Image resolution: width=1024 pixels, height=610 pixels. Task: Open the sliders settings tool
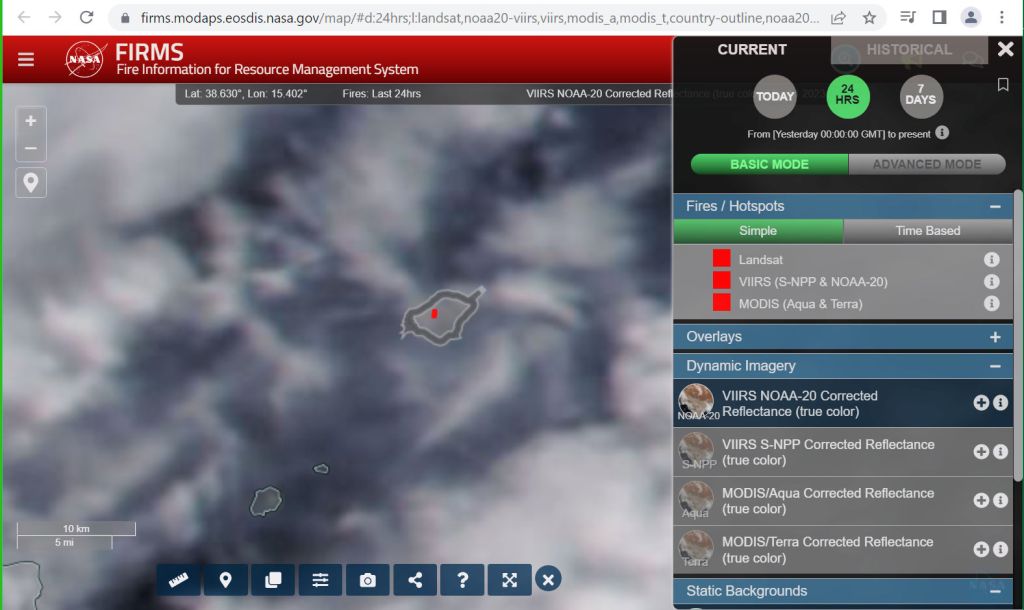coord(320,580)
